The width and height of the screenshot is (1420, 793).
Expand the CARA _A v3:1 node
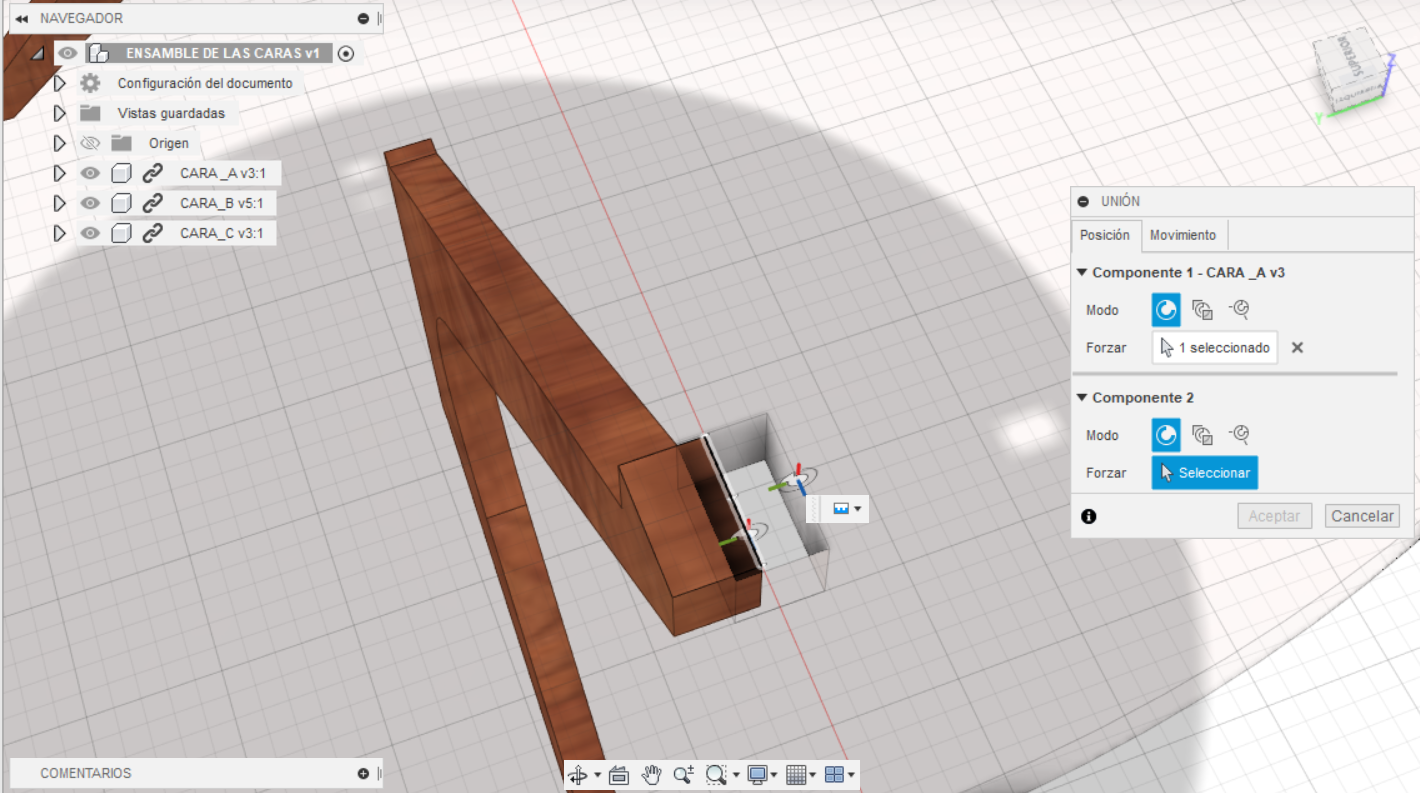click(x=59, y=173)
